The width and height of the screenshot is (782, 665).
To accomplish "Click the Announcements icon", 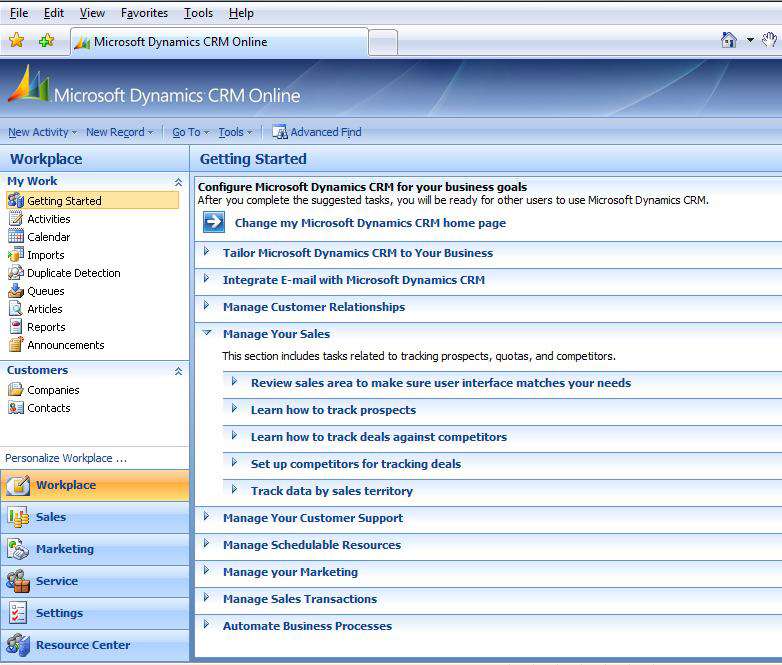I will (16, 344).
